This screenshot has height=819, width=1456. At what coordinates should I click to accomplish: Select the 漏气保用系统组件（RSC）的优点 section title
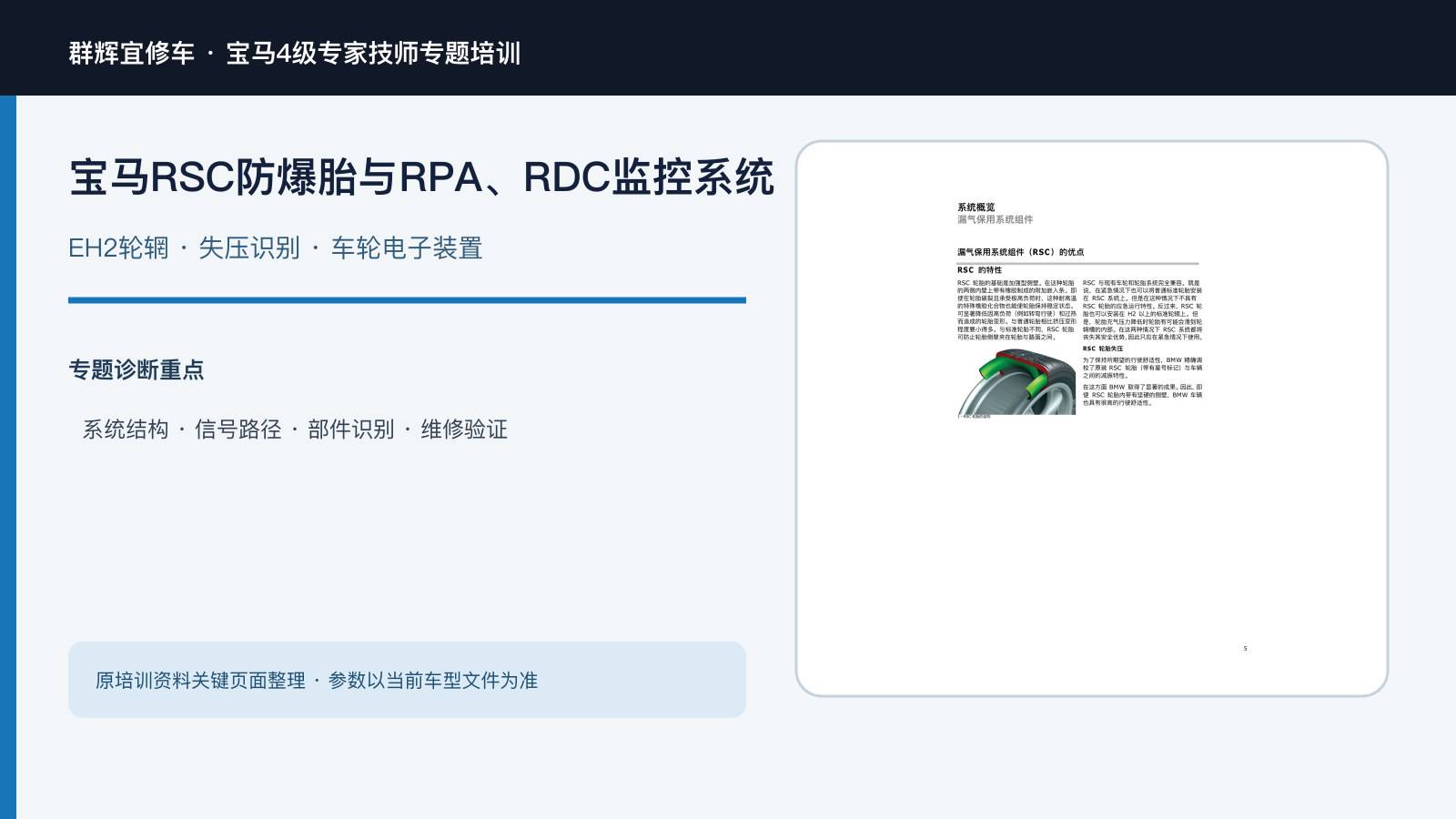(x=1020, y=252)
